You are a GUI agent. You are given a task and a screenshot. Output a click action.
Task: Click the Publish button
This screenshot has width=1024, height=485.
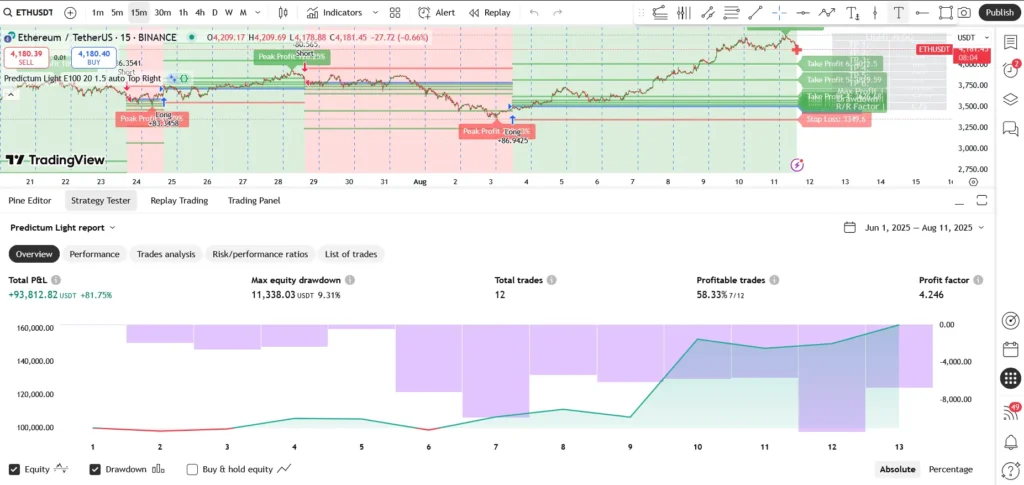point(999,12)
